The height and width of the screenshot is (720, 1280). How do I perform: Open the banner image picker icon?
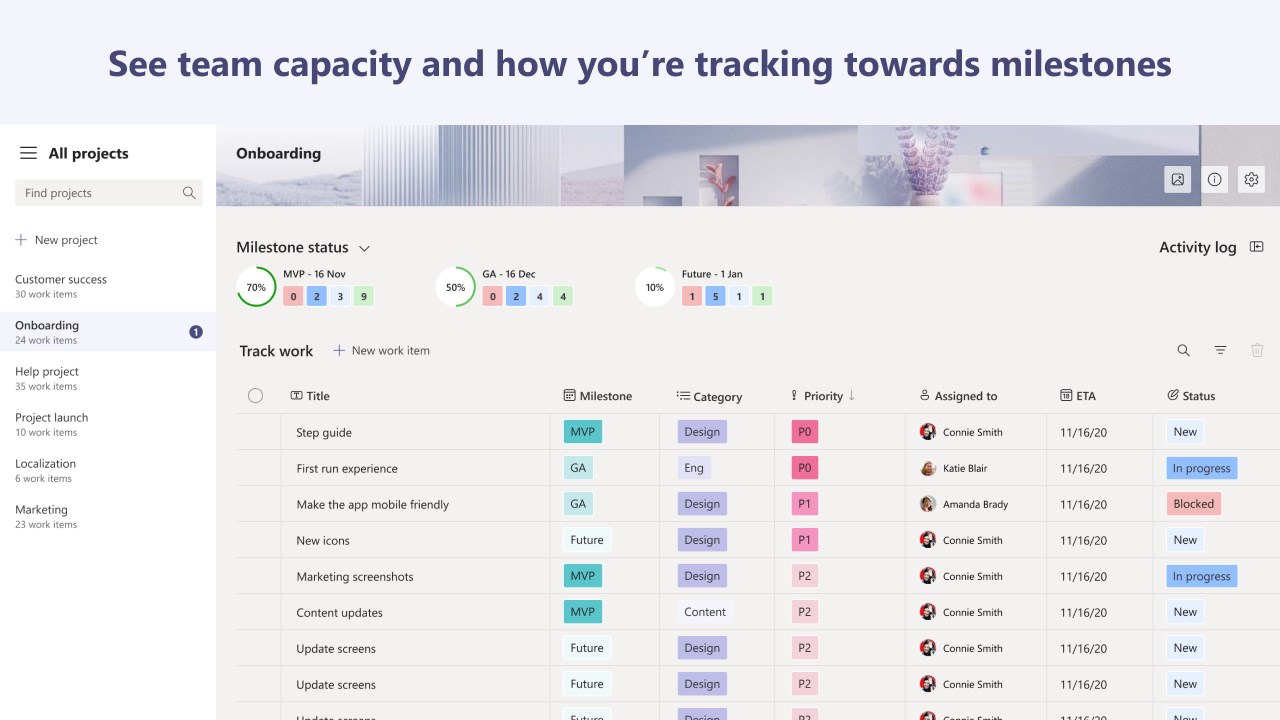click(x=1177, y=179)
